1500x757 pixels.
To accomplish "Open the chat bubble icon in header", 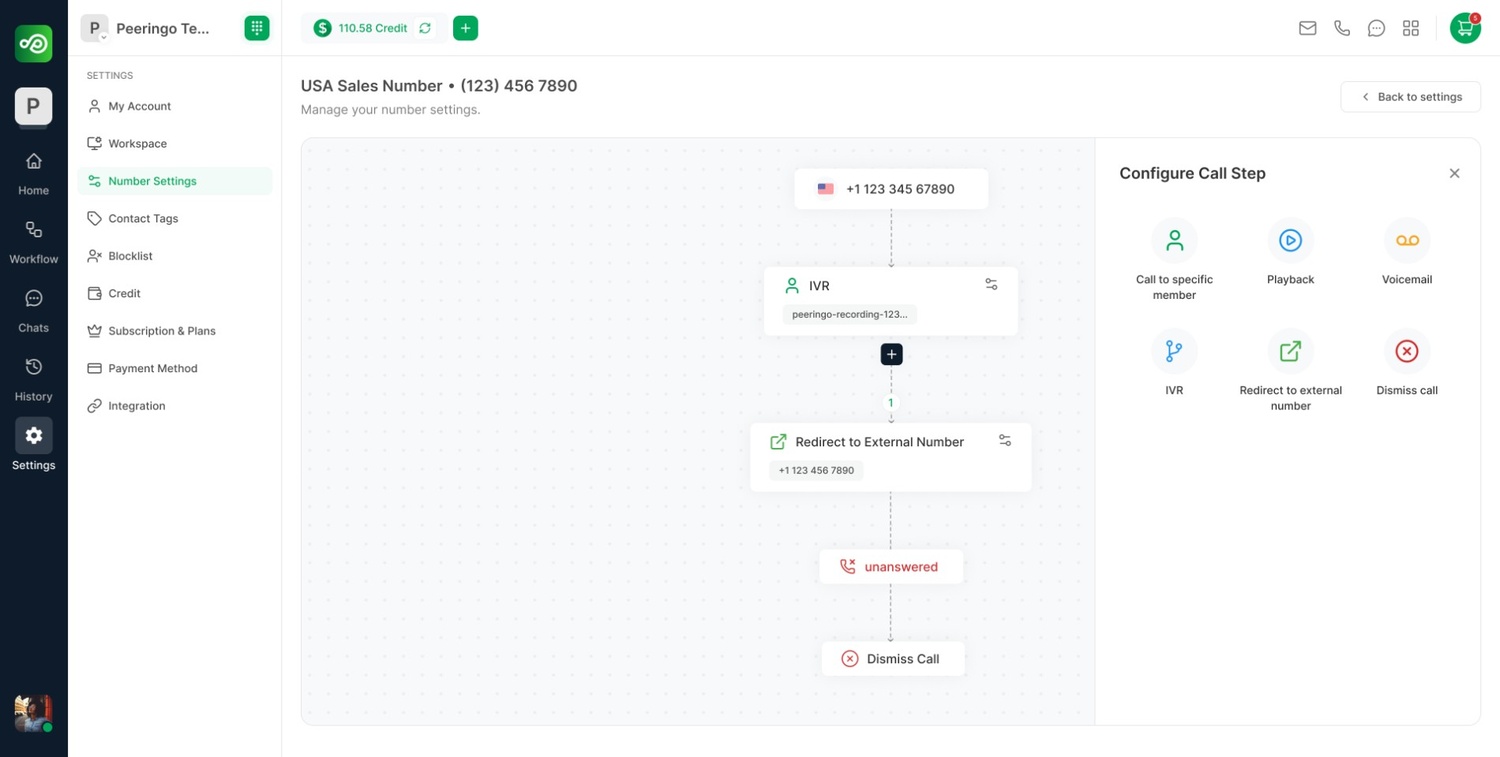I will click(1376, 28).
